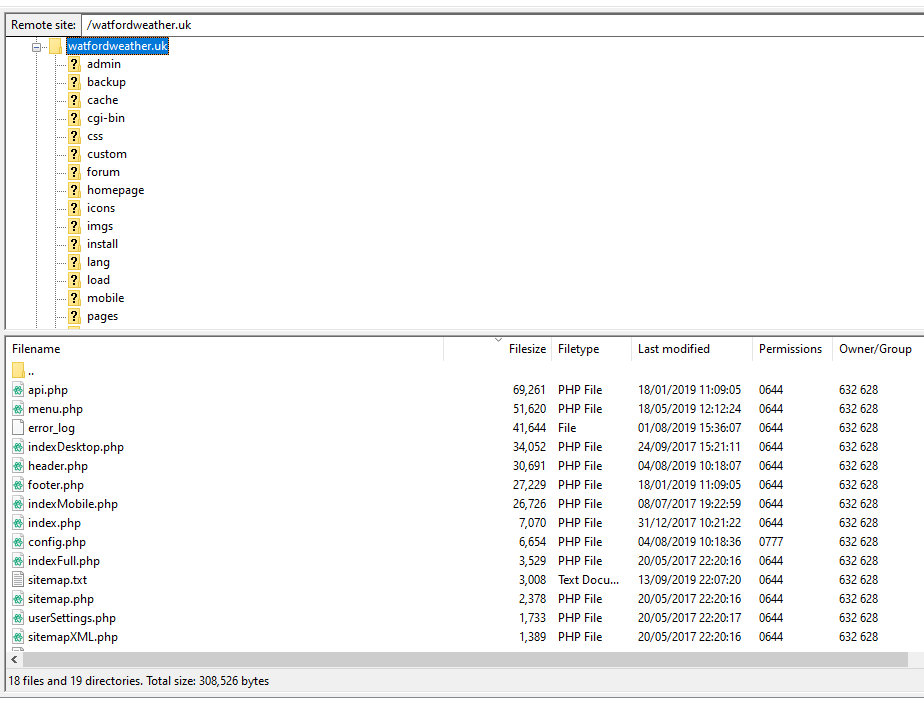Image resolution: width=924 pixels, height=704 pixels.
Task: Click the question-mark icon beside admin
Action: pos(74,64)
